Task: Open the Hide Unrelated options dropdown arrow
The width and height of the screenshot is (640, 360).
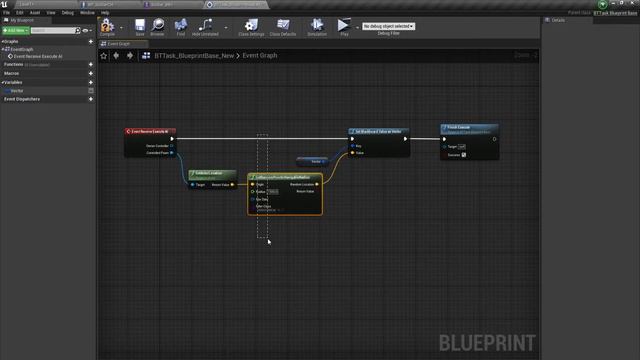Action: 226,28
